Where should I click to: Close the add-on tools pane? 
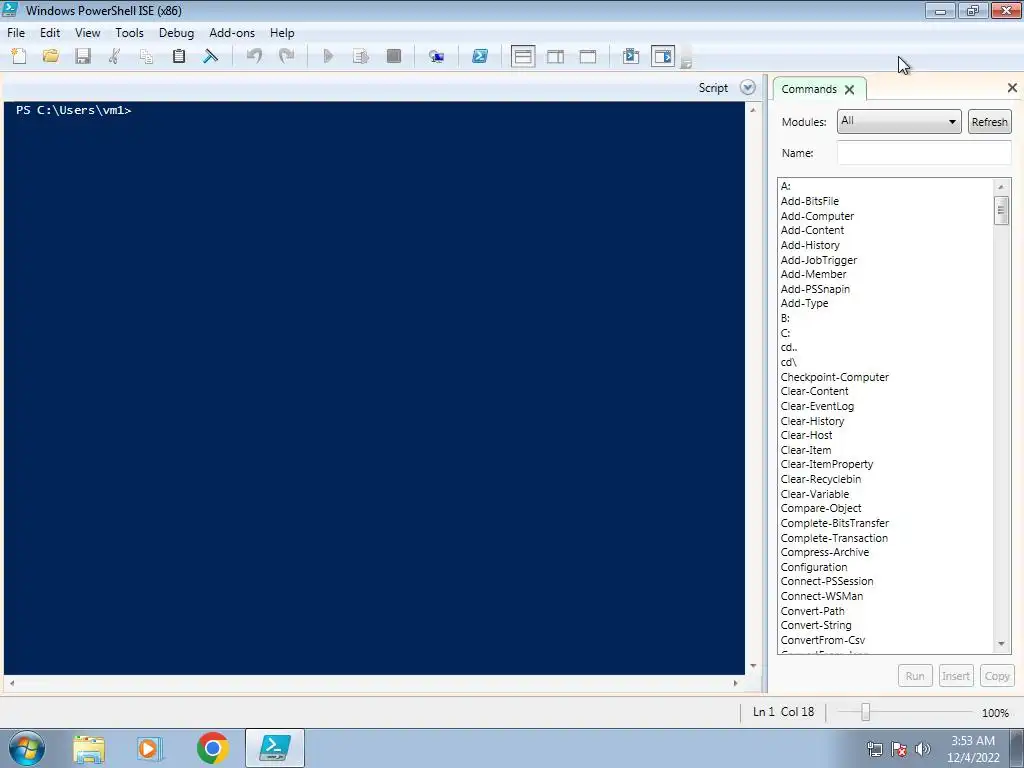1012,88
